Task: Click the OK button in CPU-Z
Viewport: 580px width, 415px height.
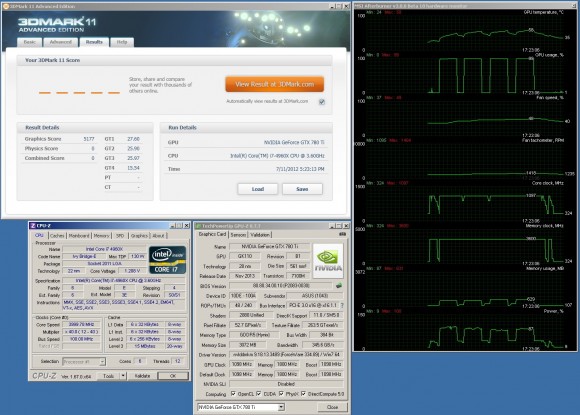Action: (173, 376)
